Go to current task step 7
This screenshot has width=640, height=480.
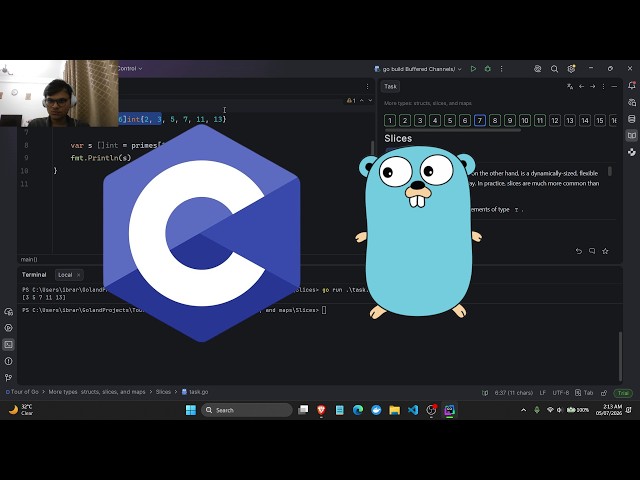click(x=480, y=120)
